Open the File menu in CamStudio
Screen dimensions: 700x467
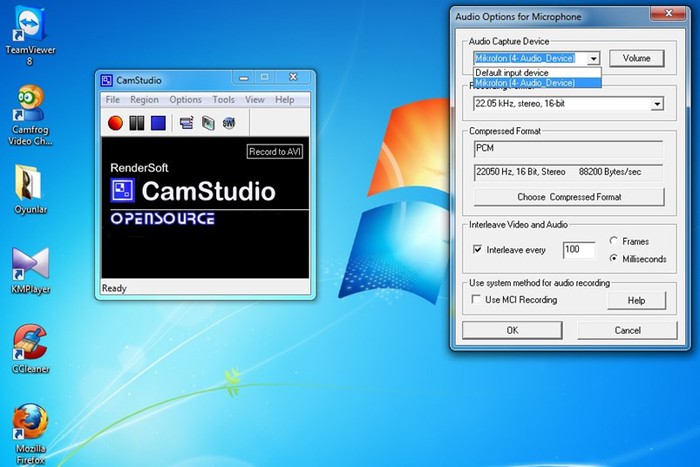(112, 100)
